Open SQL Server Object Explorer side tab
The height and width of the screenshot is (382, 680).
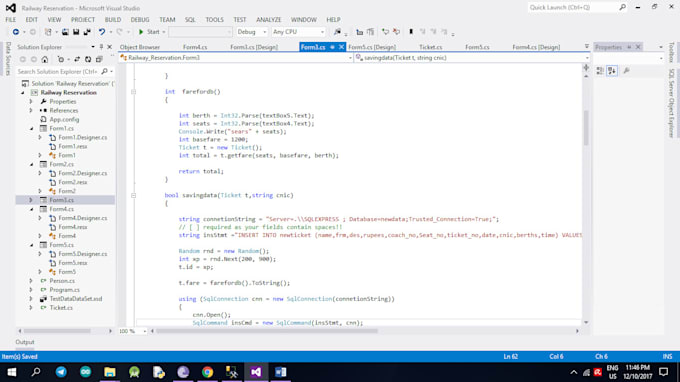pyautogui.click(x=671, y=103)
